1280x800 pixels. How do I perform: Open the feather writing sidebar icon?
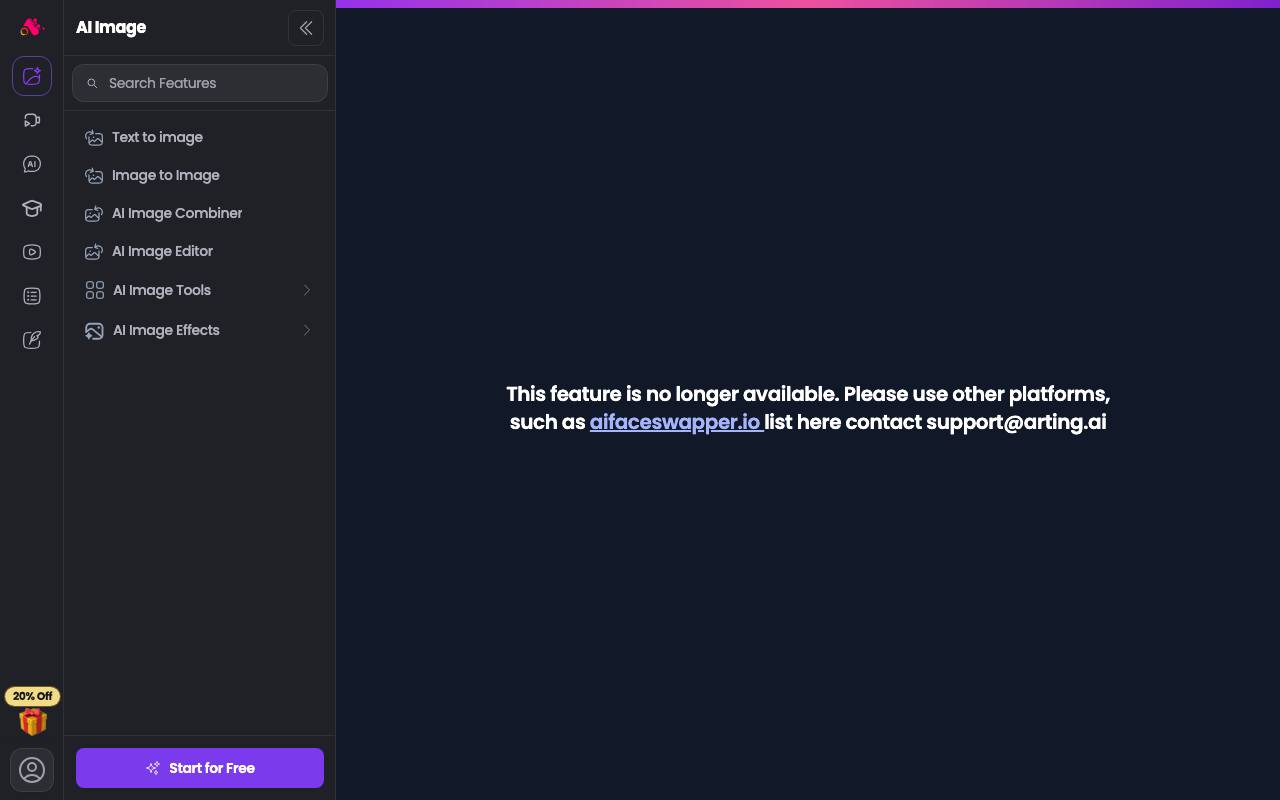click(32, 340)
